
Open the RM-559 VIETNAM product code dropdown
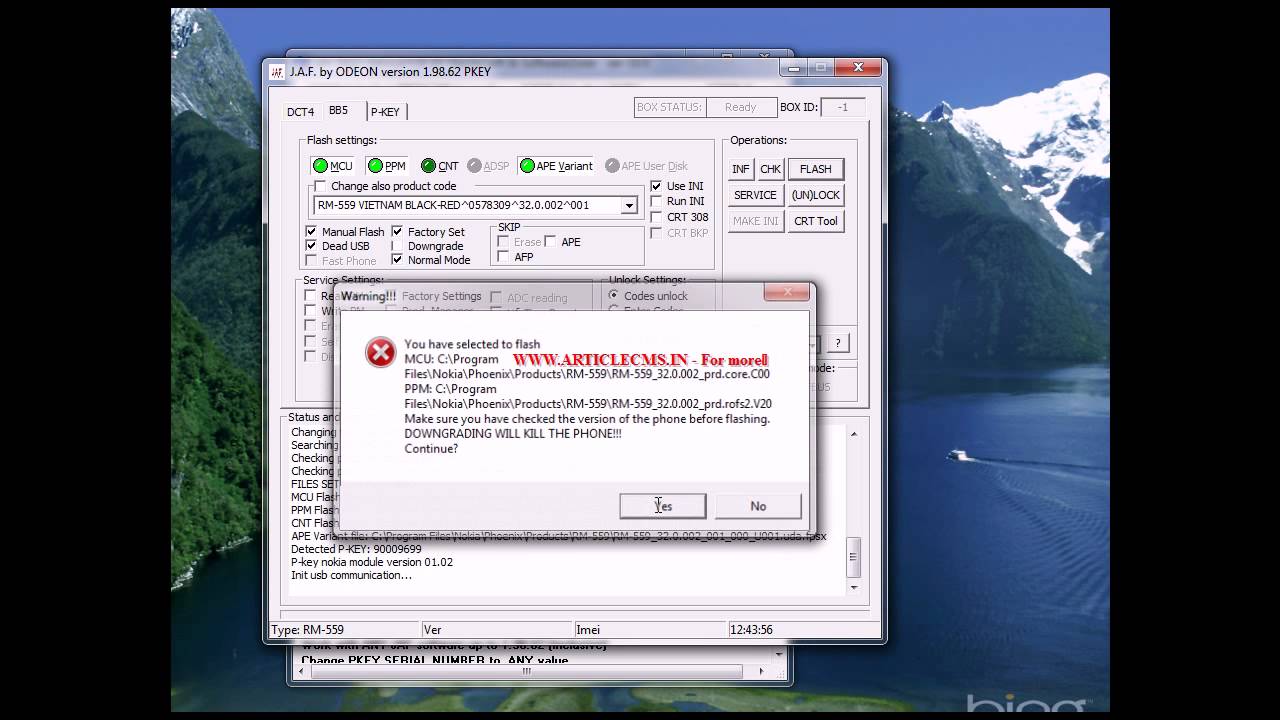coord(629,205)
